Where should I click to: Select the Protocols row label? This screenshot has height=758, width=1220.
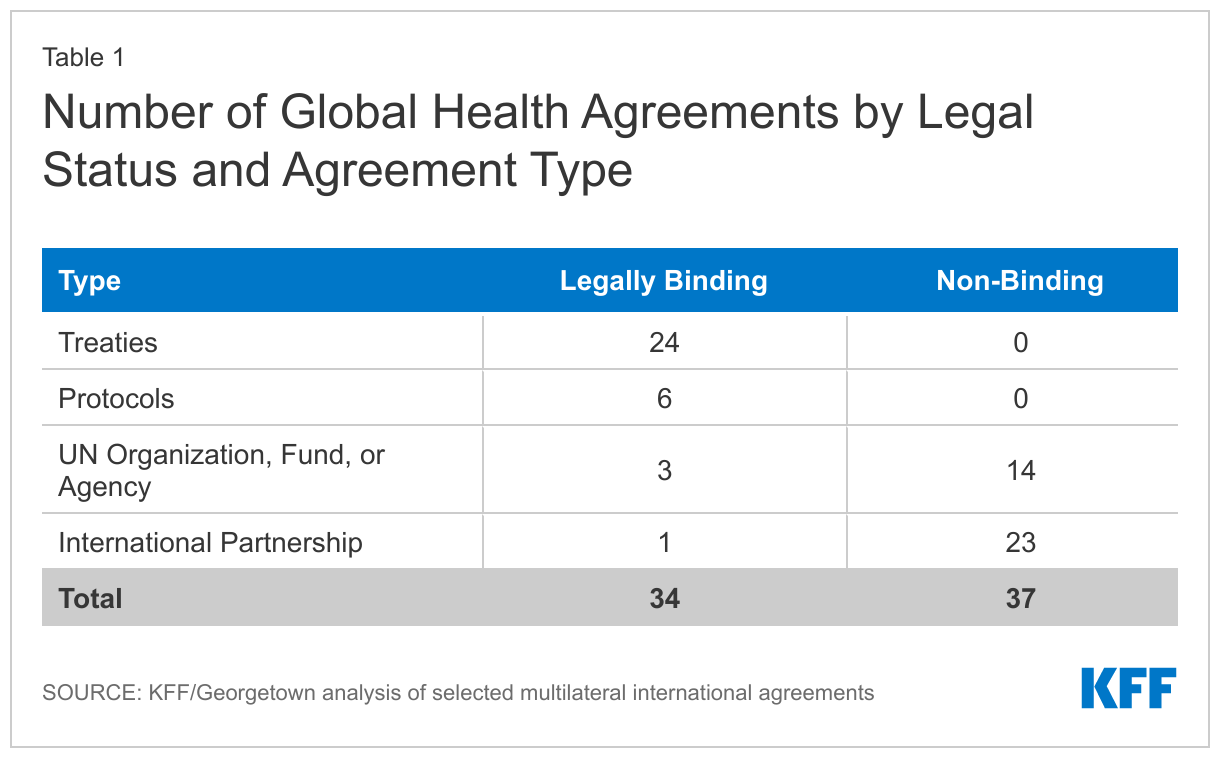coord(116,399)
